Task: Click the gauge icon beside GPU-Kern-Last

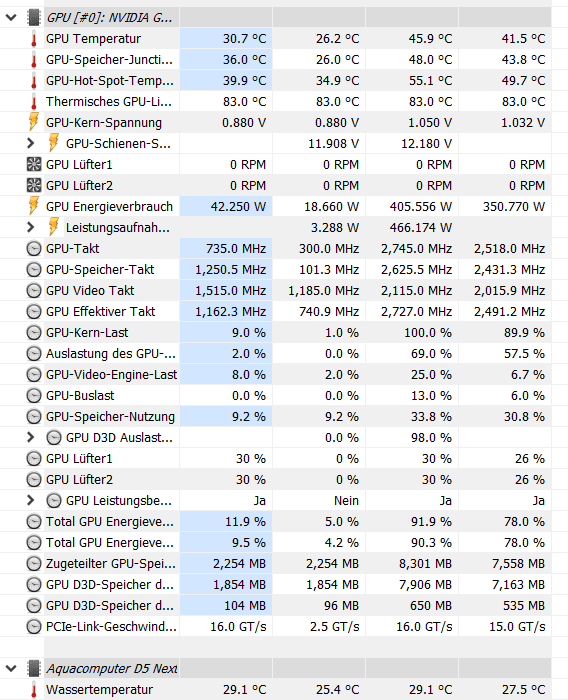Action: [x=34, y=333]
